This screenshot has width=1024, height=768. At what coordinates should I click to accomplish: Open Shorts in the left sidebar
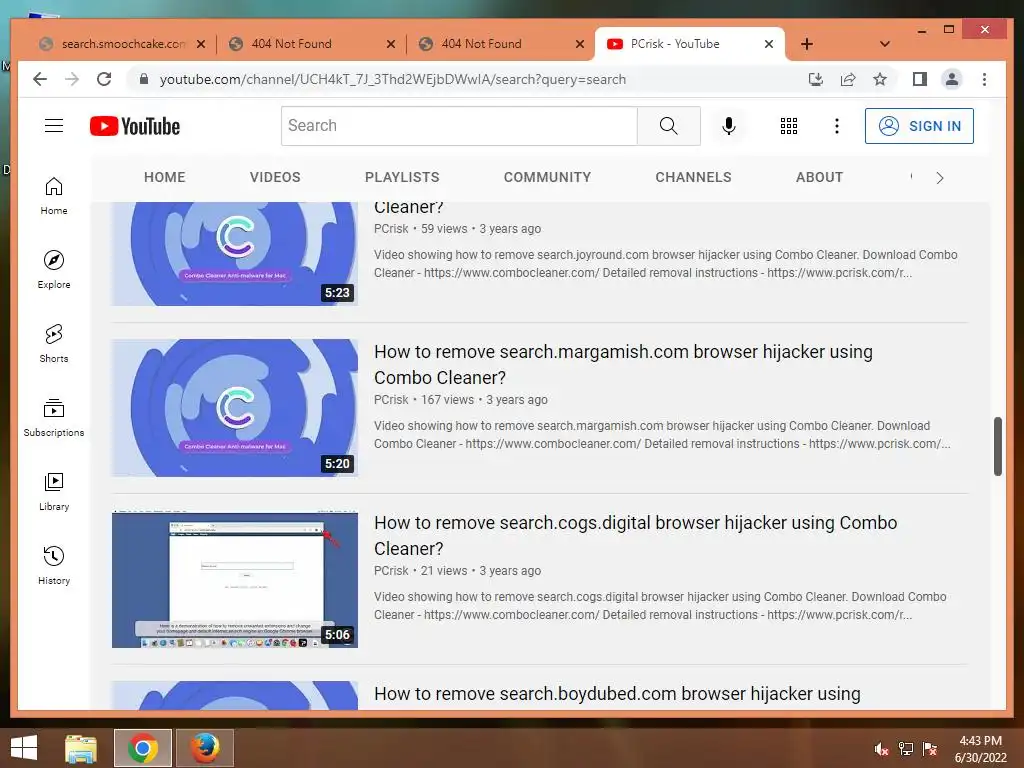click(x=54, y=344)
